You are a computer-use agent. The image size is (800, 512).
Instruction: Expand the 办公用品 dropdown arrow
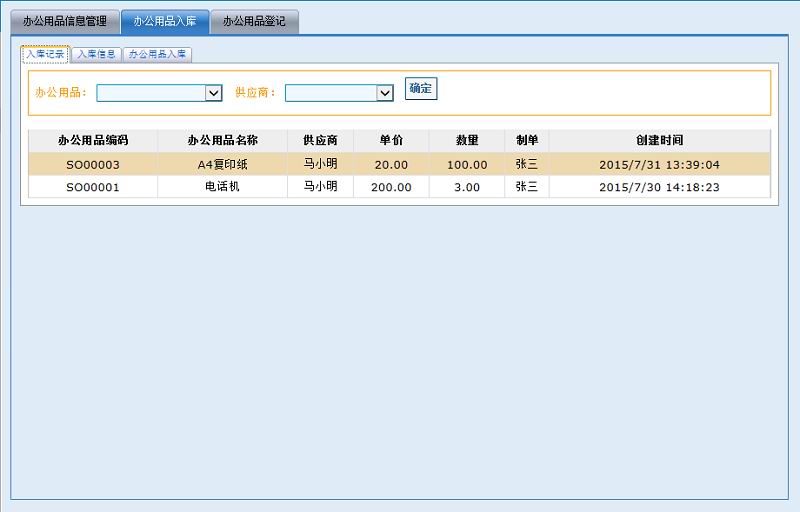(x=214, y=93)
